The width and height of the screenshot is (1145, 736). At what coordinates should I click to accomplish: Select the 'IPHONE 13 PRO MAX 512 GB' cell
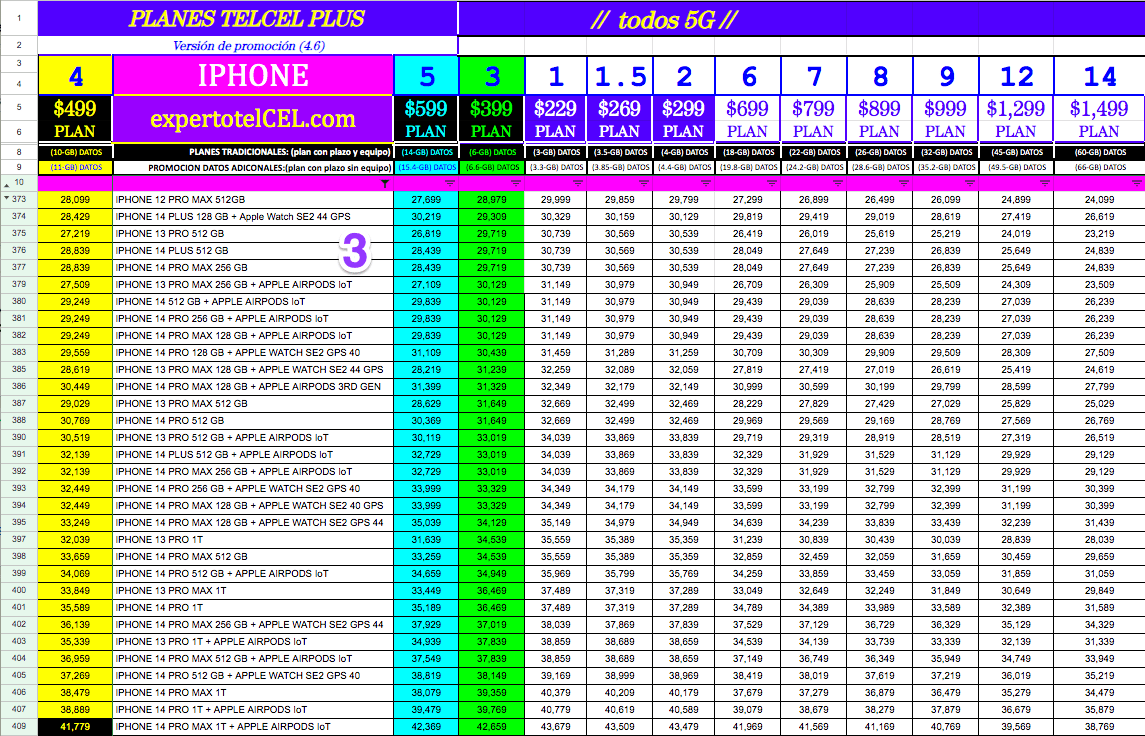pyautogui.click(x=253, y=404)
